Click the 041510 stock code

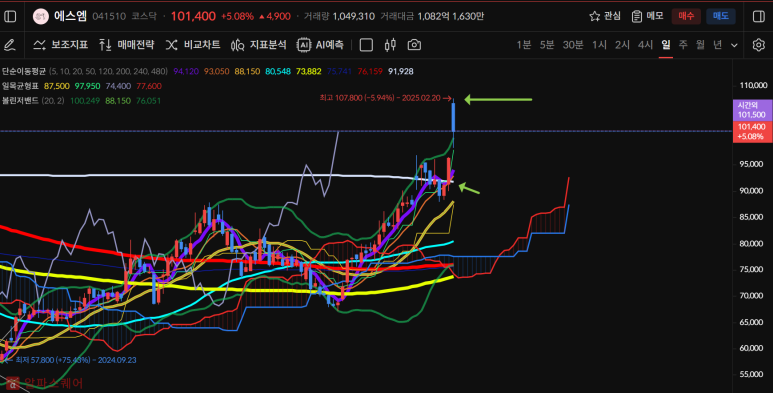(109, 17)
